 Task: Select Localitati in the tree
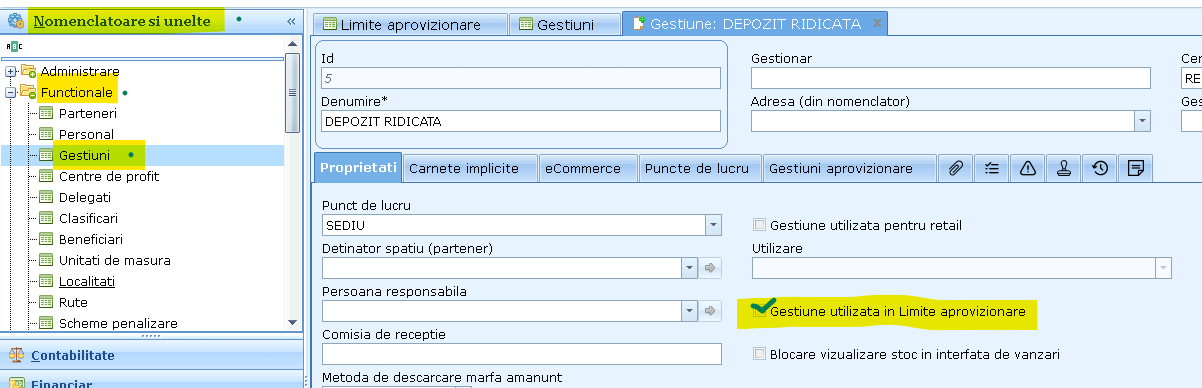87,281
